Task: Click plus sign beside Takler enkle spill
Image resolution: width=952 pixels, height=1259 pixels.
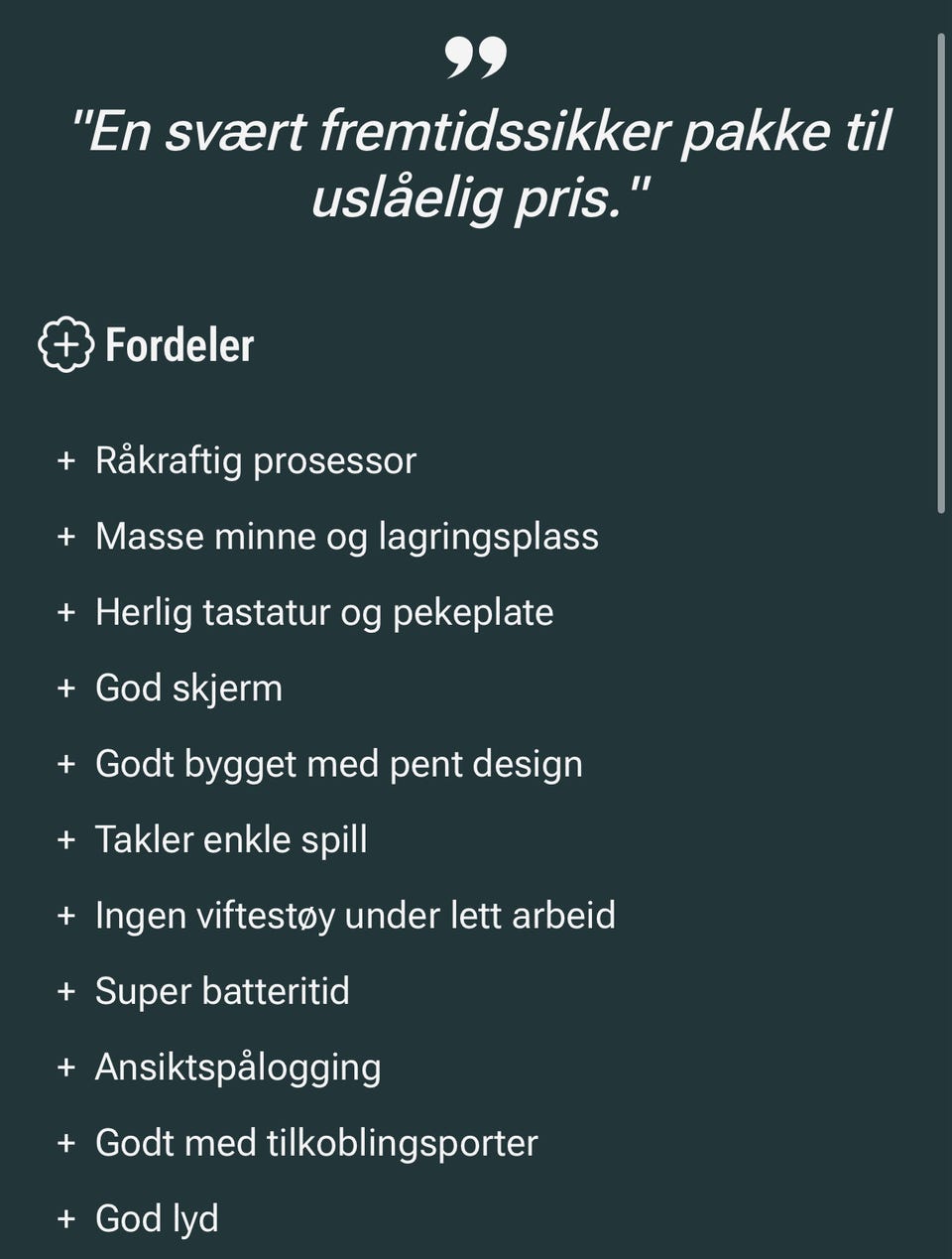Action: 66,840
